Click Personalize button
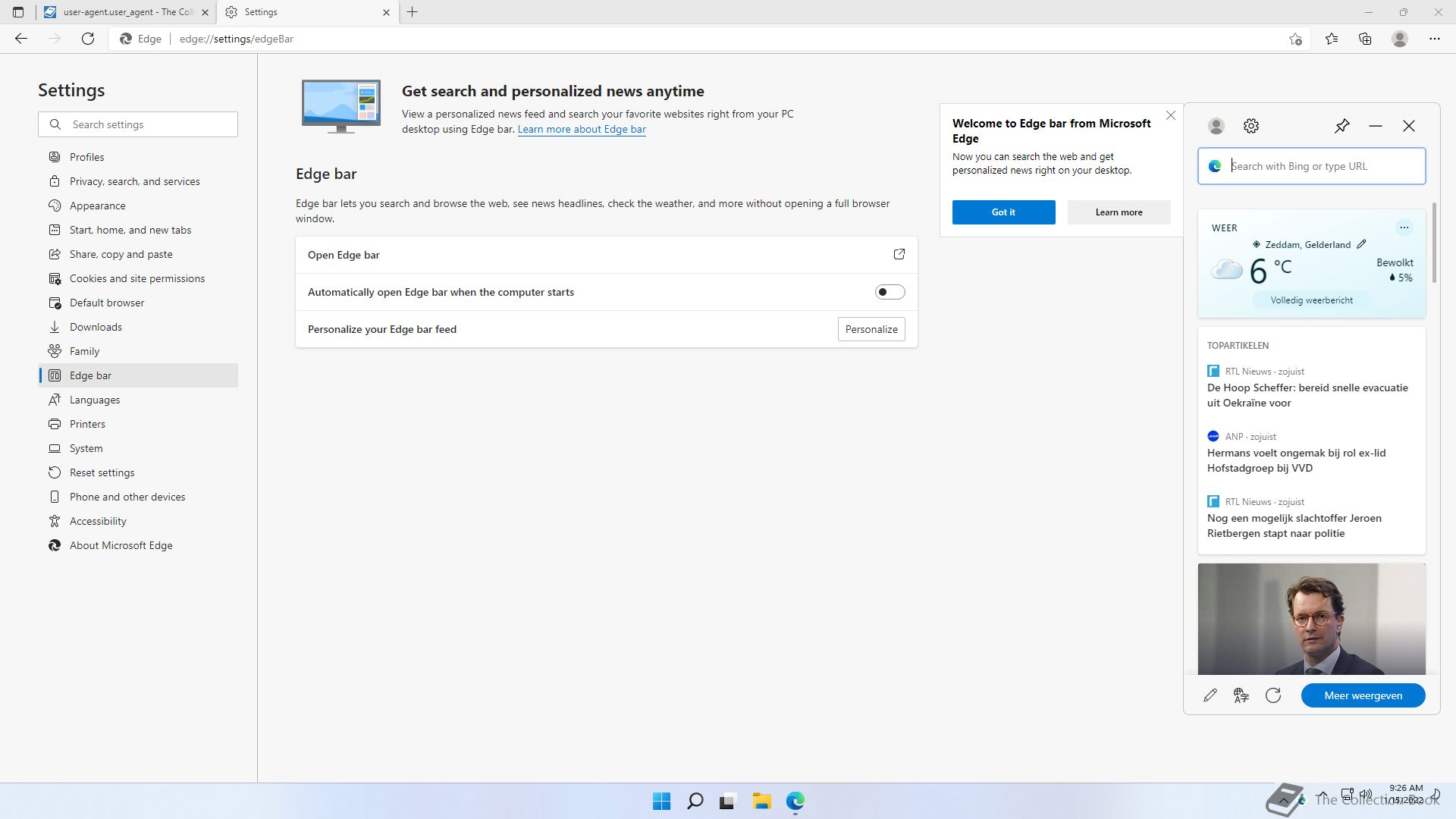Image resolution: width=1456 pixels, height=819 pixels. point(871,329)
